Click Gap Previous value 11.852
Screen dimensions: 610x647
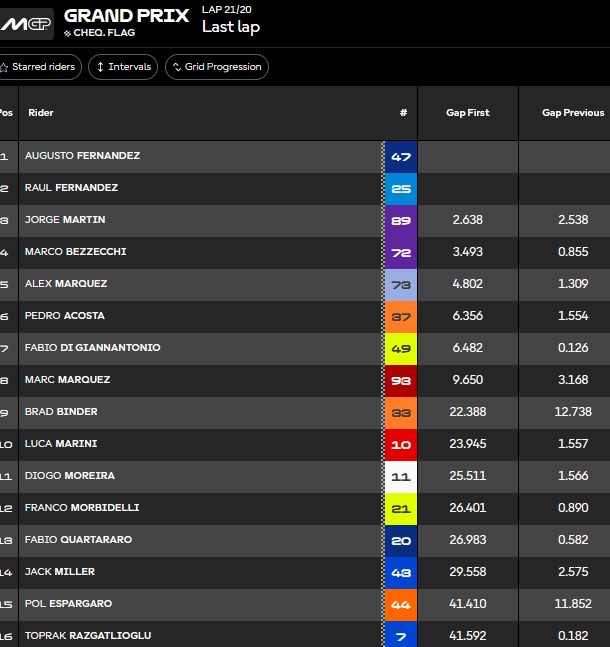[573, 603]
